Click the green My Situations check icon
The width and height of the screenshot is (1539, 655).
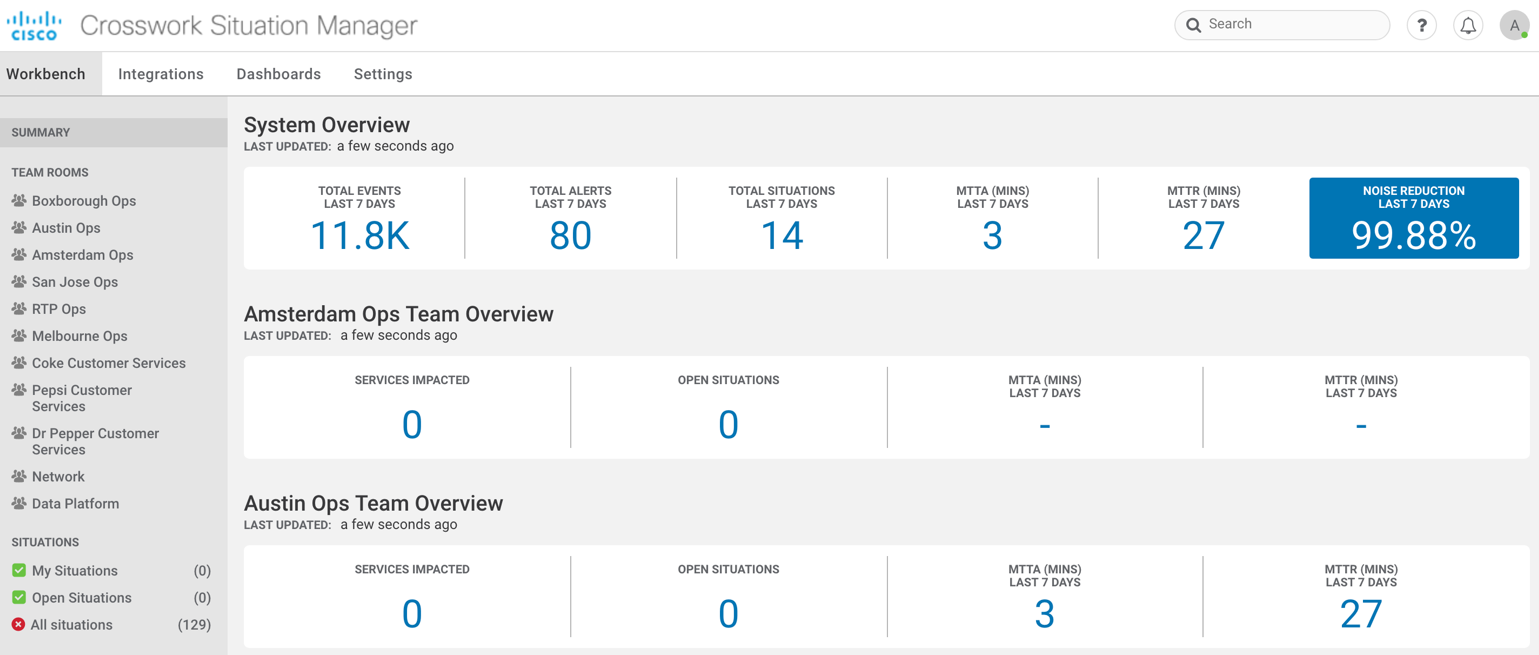point(19,571)
